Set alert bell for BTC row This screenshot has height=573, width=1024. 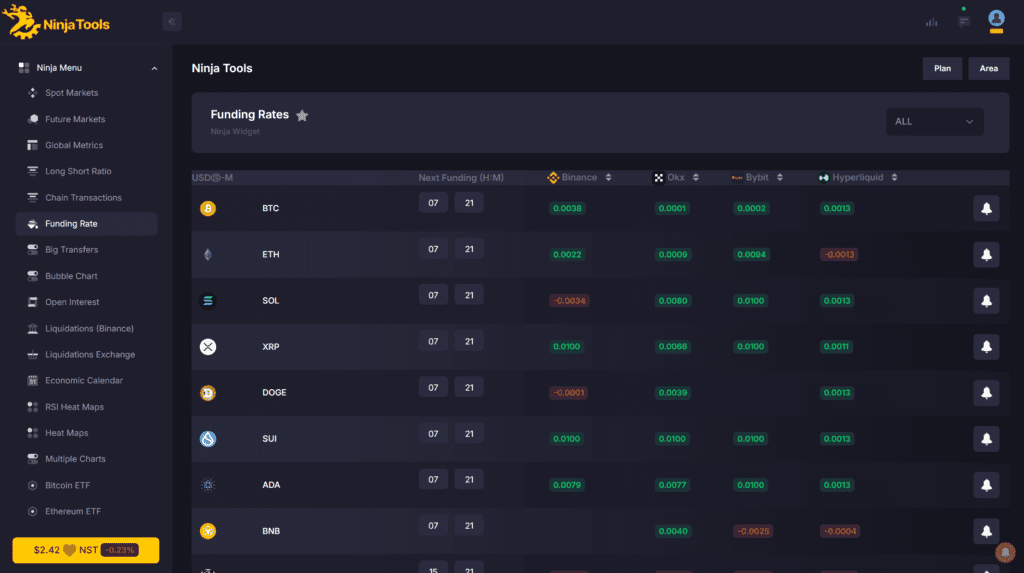986,208
